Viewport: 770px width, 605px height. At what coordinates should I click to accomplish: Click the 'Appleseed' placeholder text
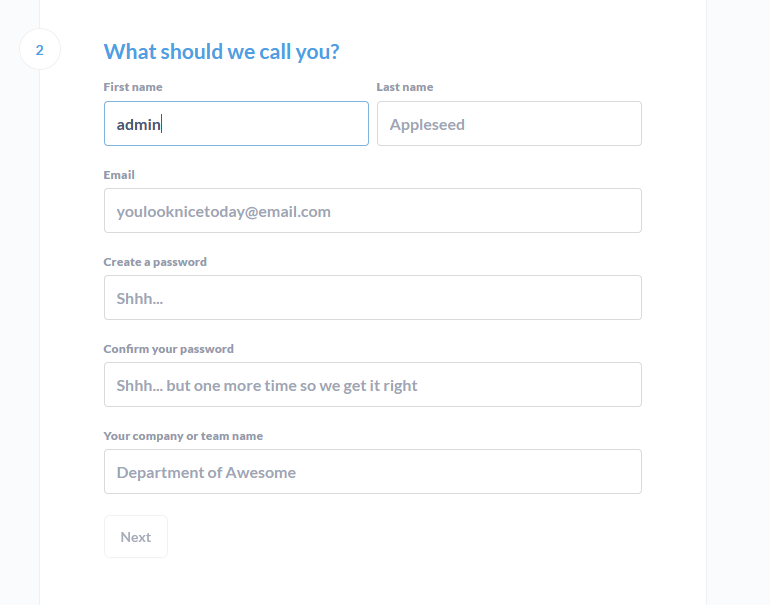[427, 125]
